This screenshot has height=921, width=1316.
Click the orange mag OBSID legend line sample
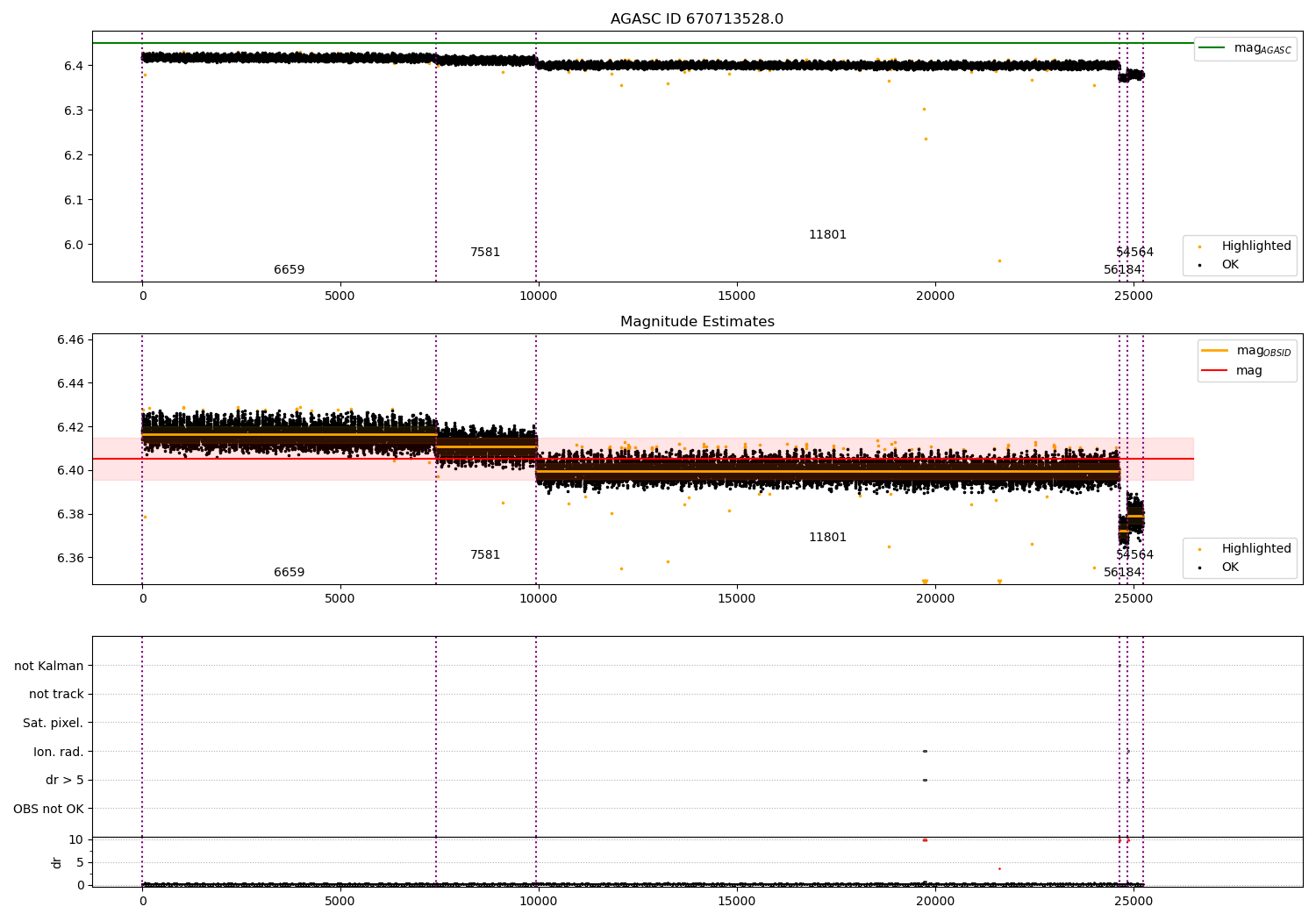pyautogui.click(x=1215, y=351)
